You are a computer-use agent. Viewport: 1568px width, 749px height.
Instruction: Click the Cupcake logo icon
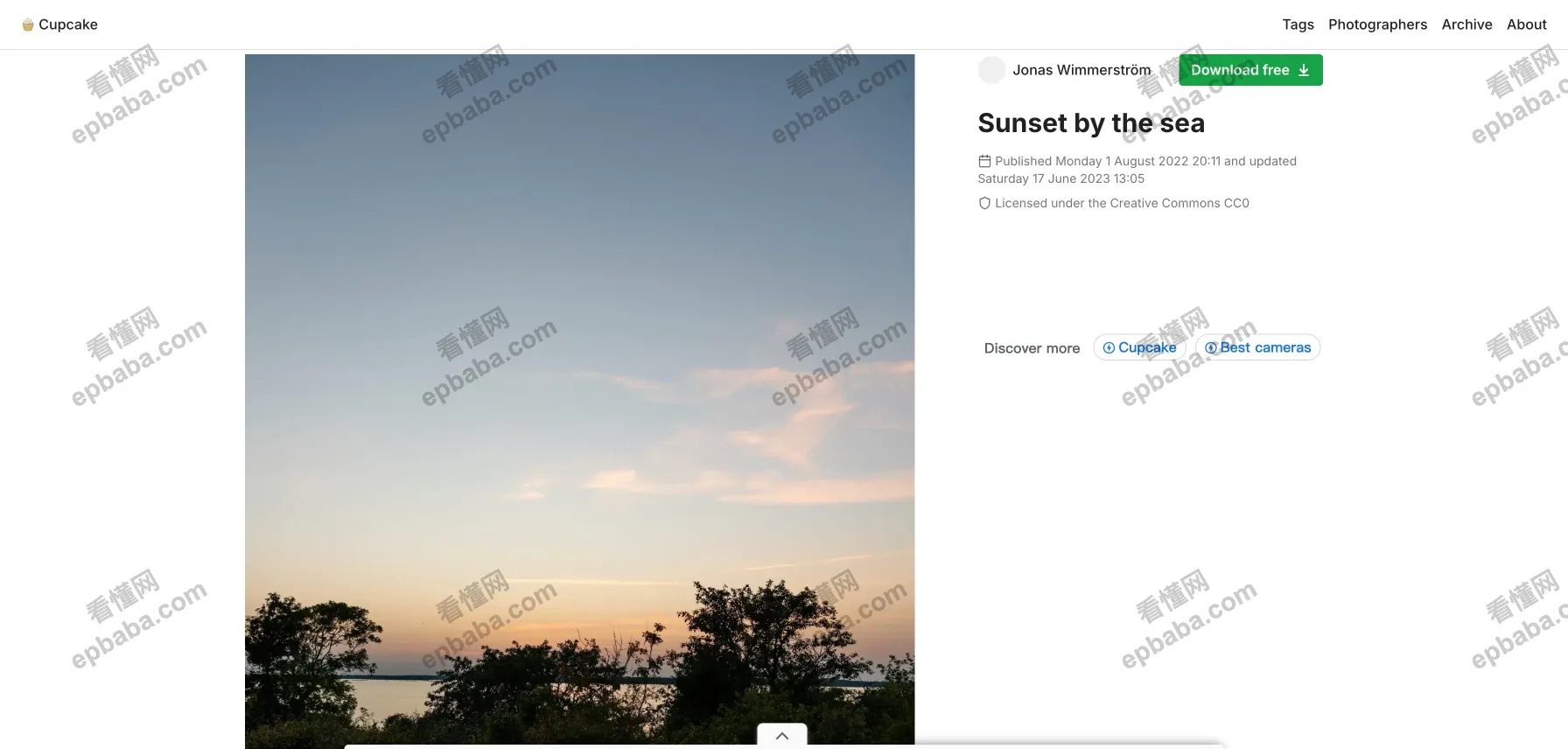(28, 24)
